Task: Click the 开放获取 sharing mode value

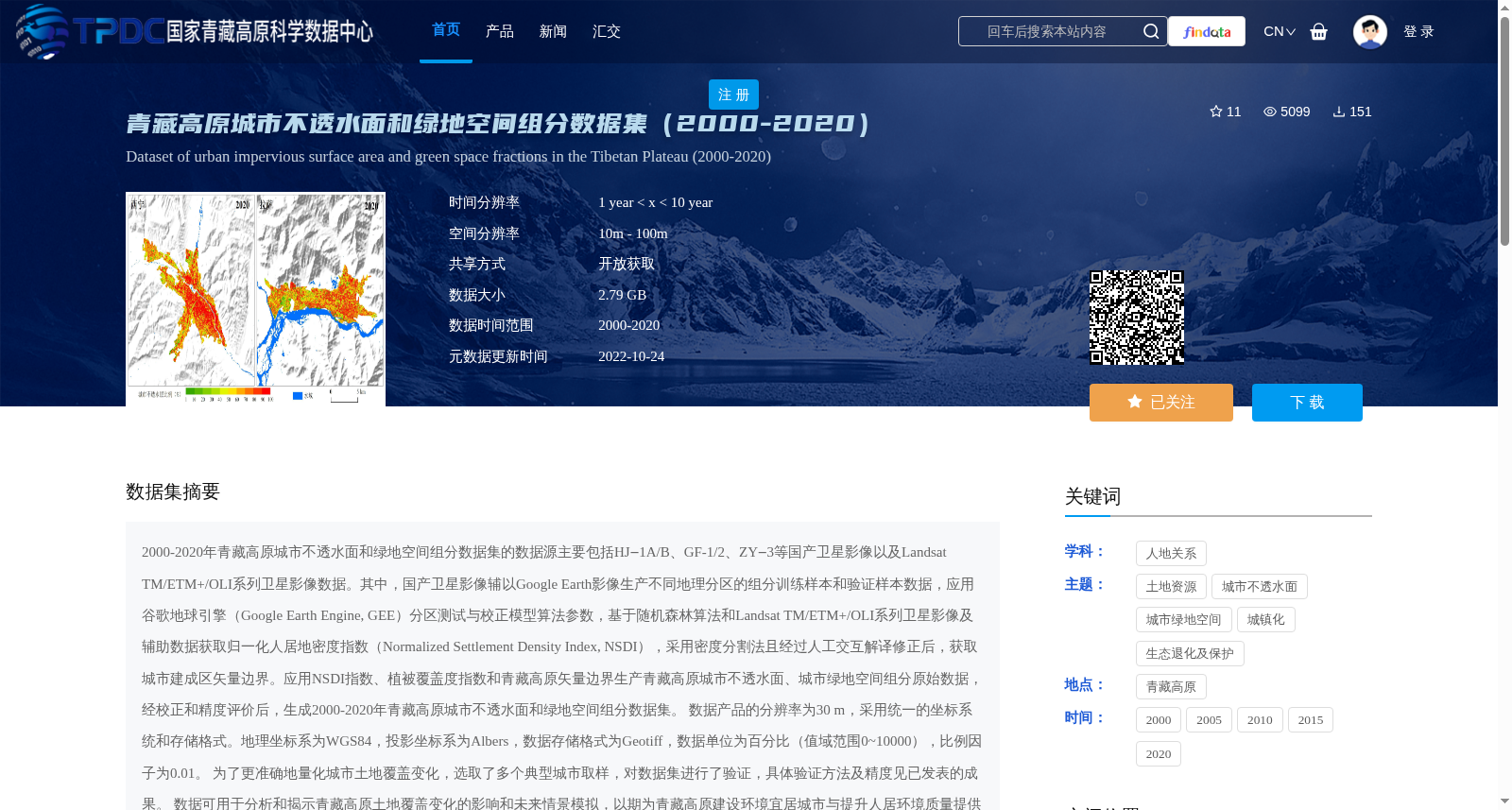Action: (x=627, y=264)
